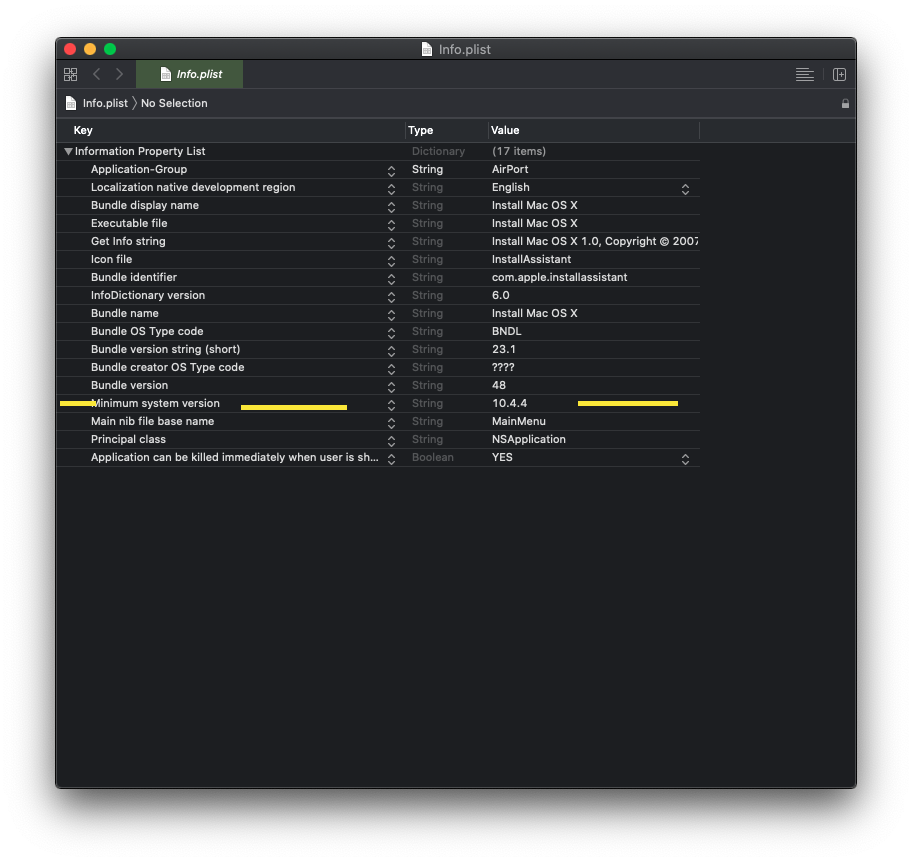Open key stepper for Bundle identifier
Screen dimensions: 912x862
point(391,279)
